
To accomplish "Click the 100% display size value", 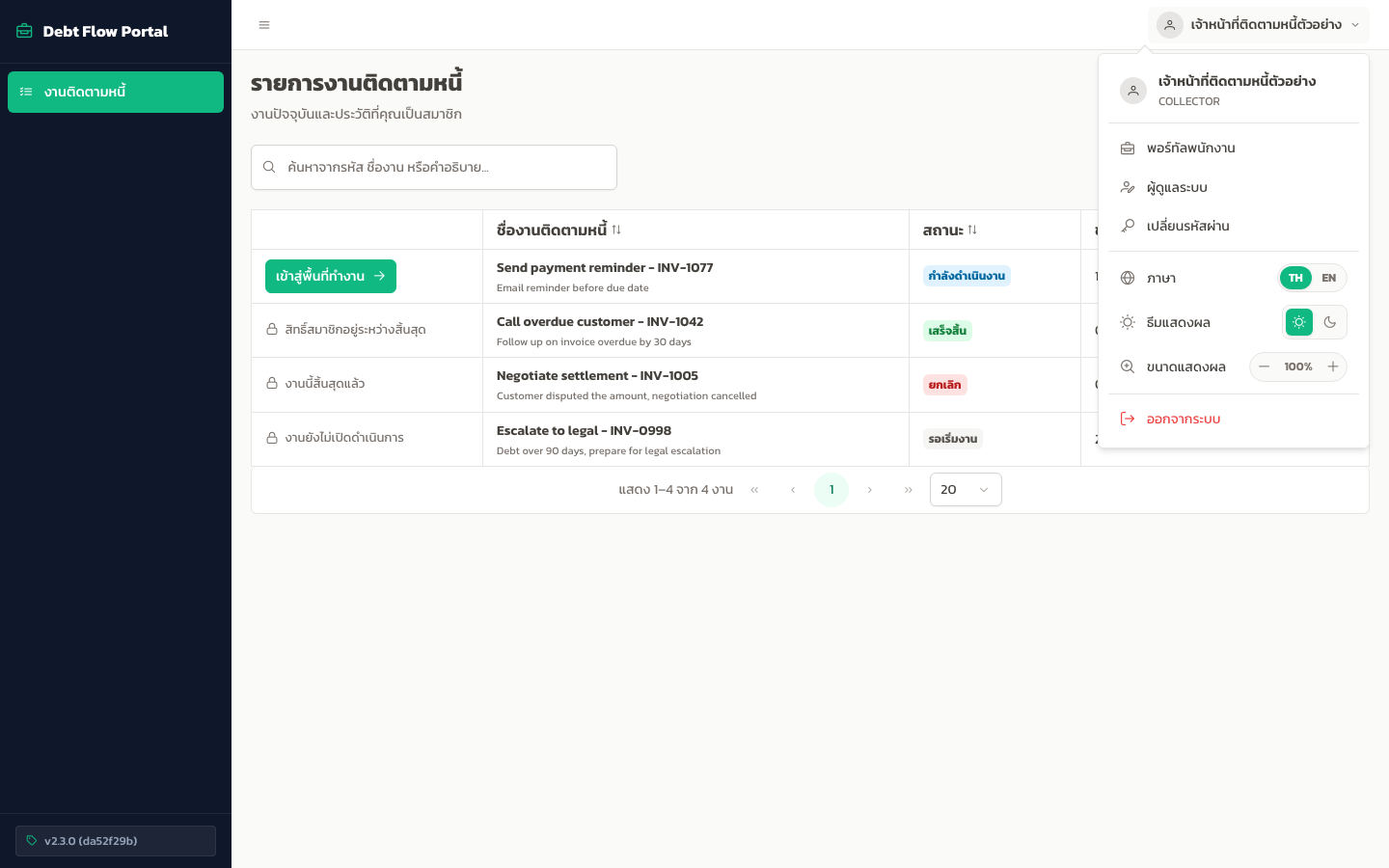I will click(x=1298, y=366).
